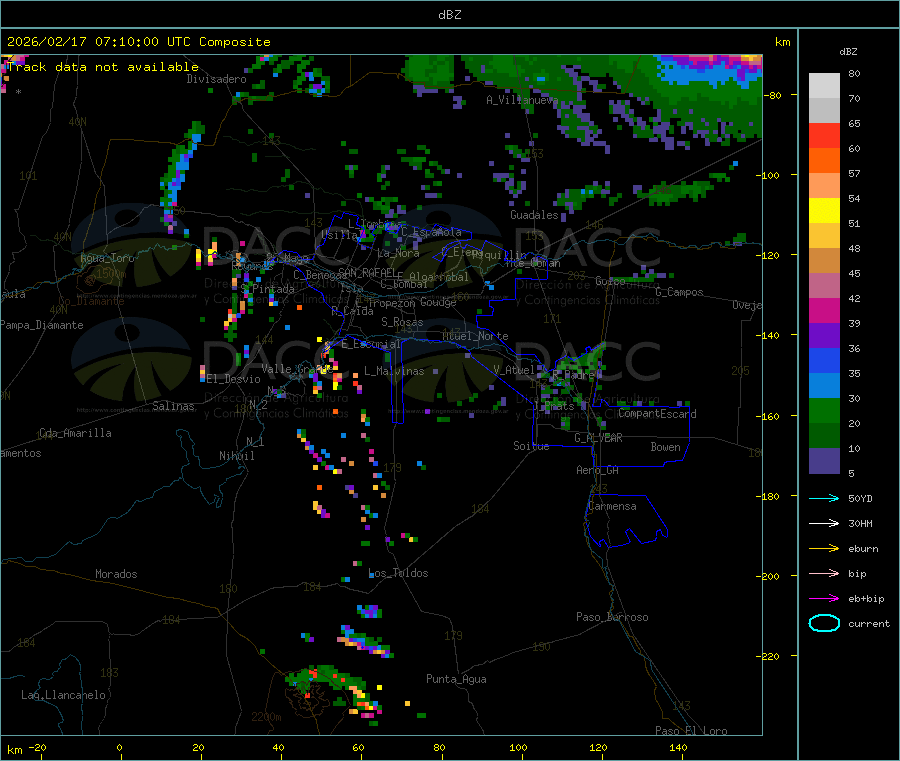
Task: Click the 'Los_Toldos' map label
Action: (x=398, y=573)
